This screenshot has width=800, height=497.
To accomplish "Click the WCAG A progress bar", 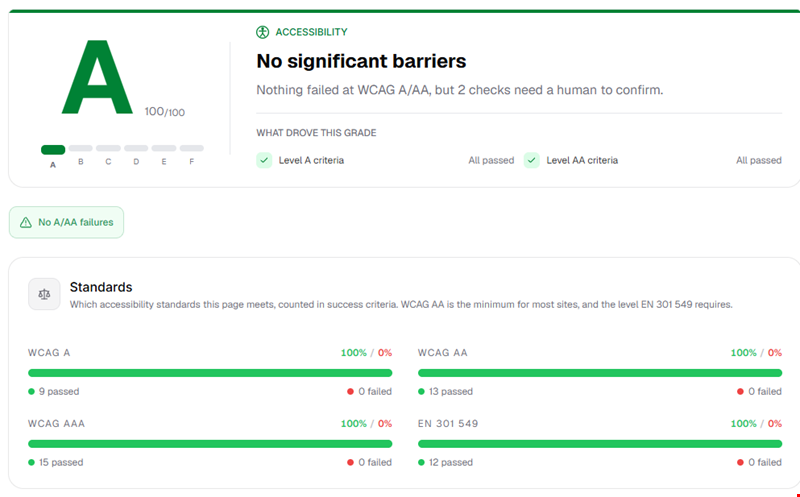I will [x=210, y=373].
